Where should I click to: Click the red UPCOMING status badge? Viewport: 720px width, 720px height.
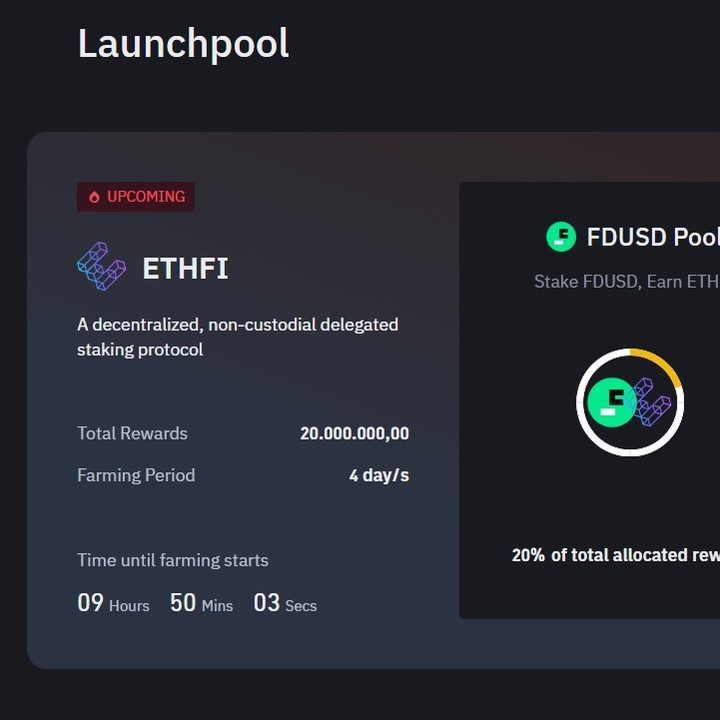(136, 197)
